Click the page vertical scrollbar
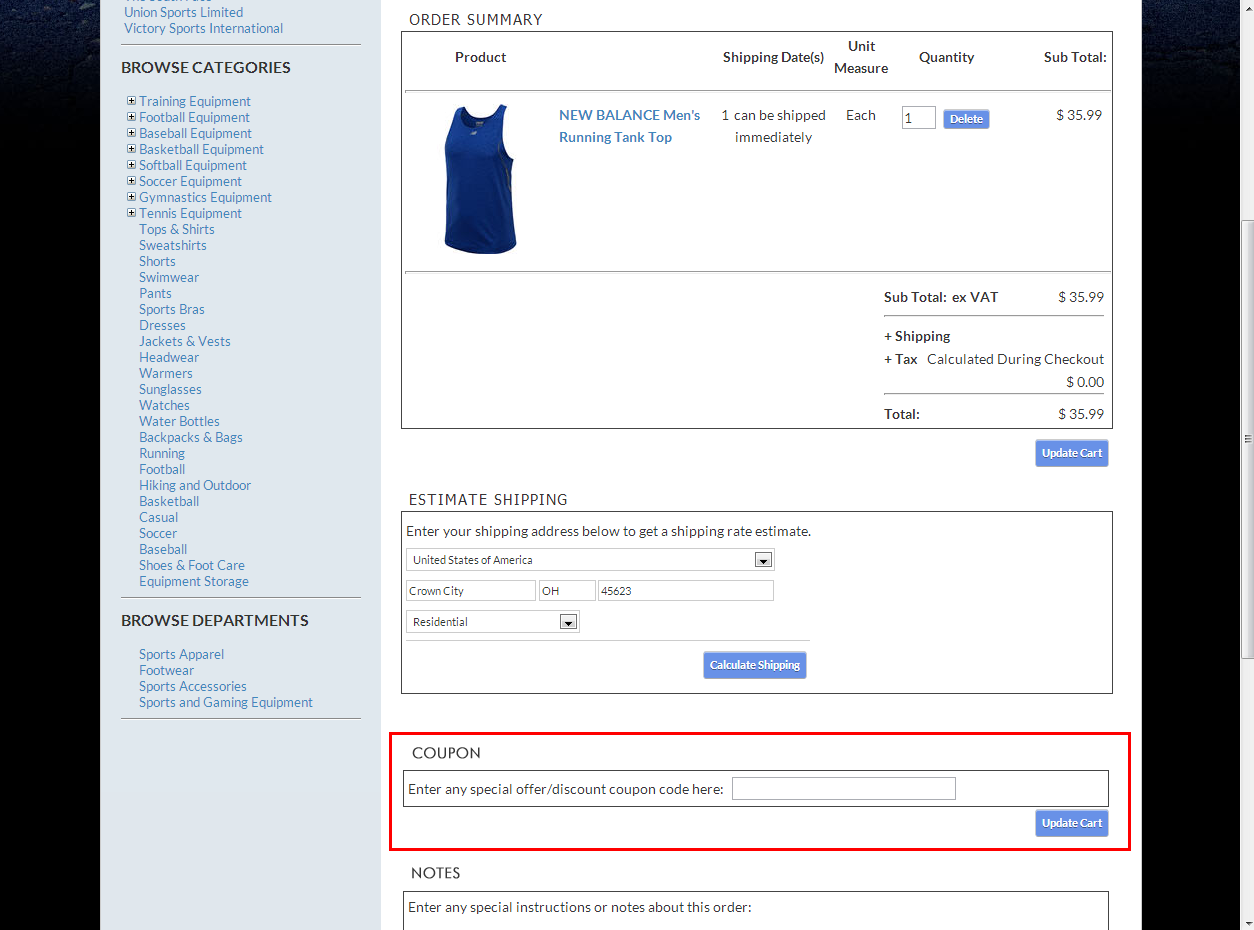 pyautogui.click(x=1246, y=438)
